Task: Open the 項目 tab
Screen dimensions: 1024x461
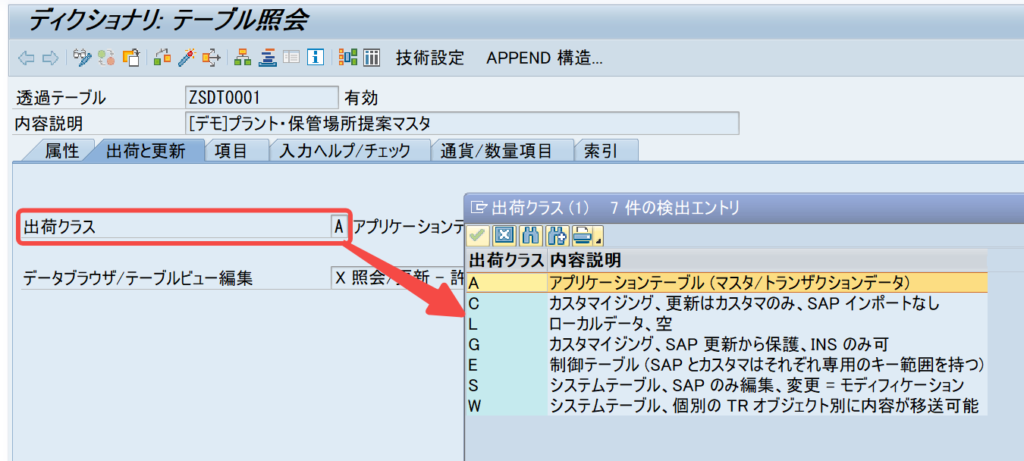Action: pos(231,151)
